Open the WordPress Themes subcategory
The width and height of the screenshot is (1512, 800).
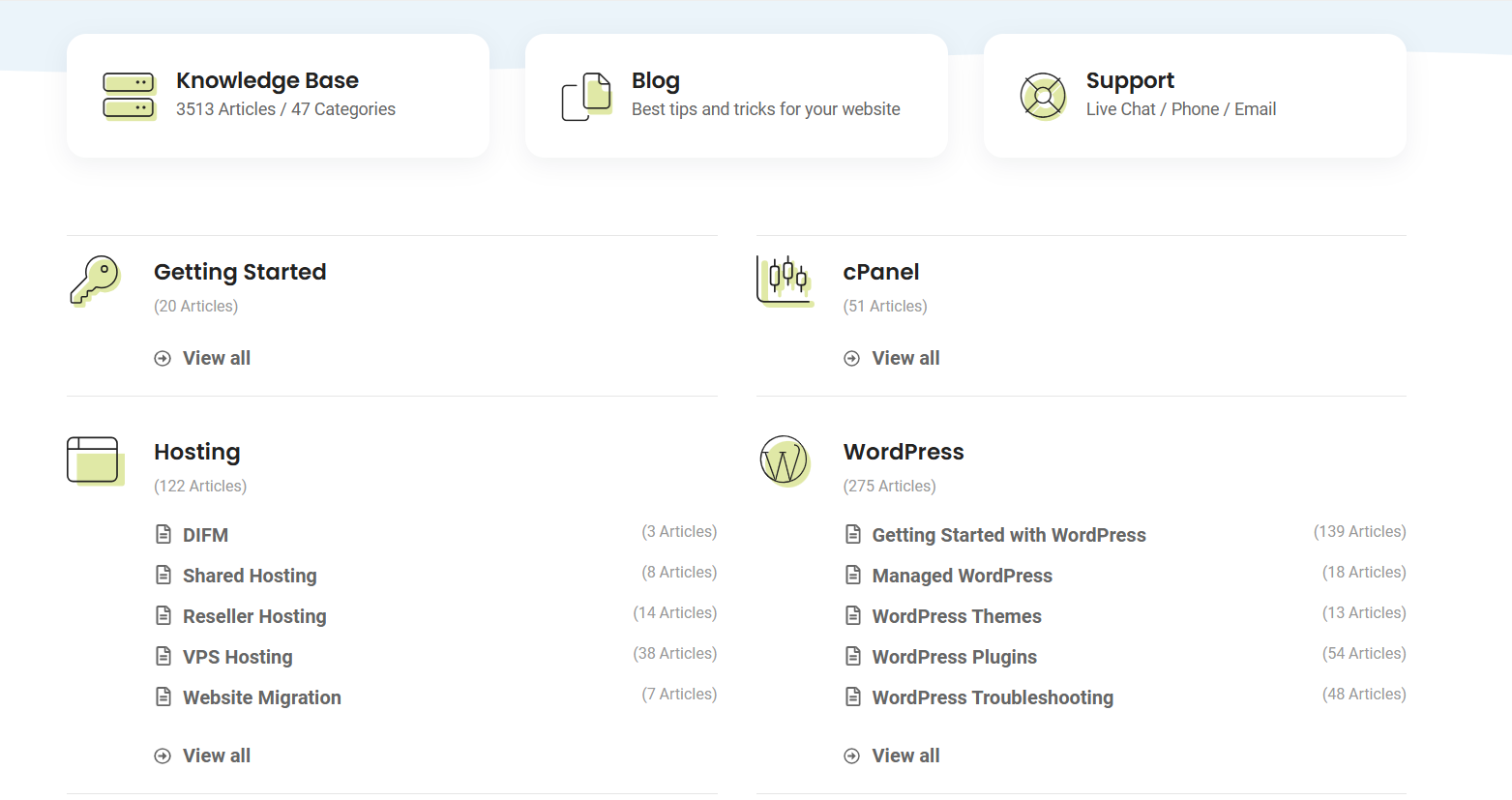pos(957,616)
